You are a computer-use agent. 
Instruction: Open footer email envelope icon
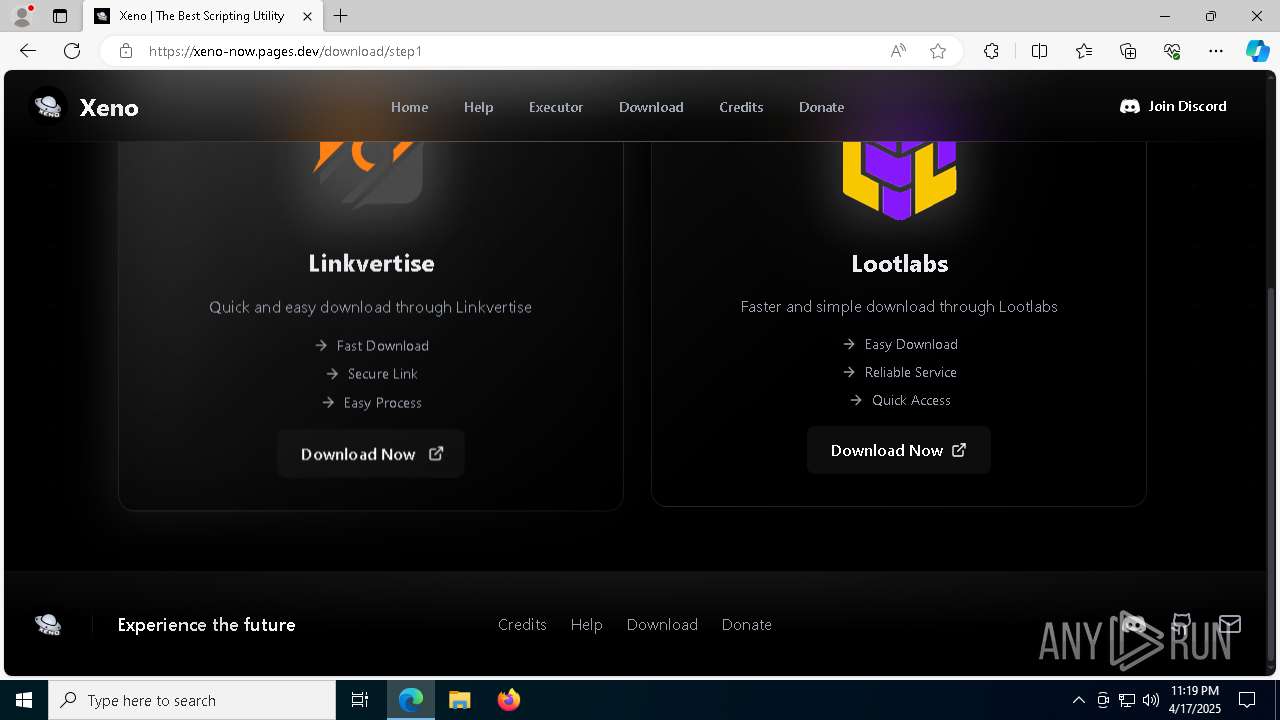coord(1230,624)
